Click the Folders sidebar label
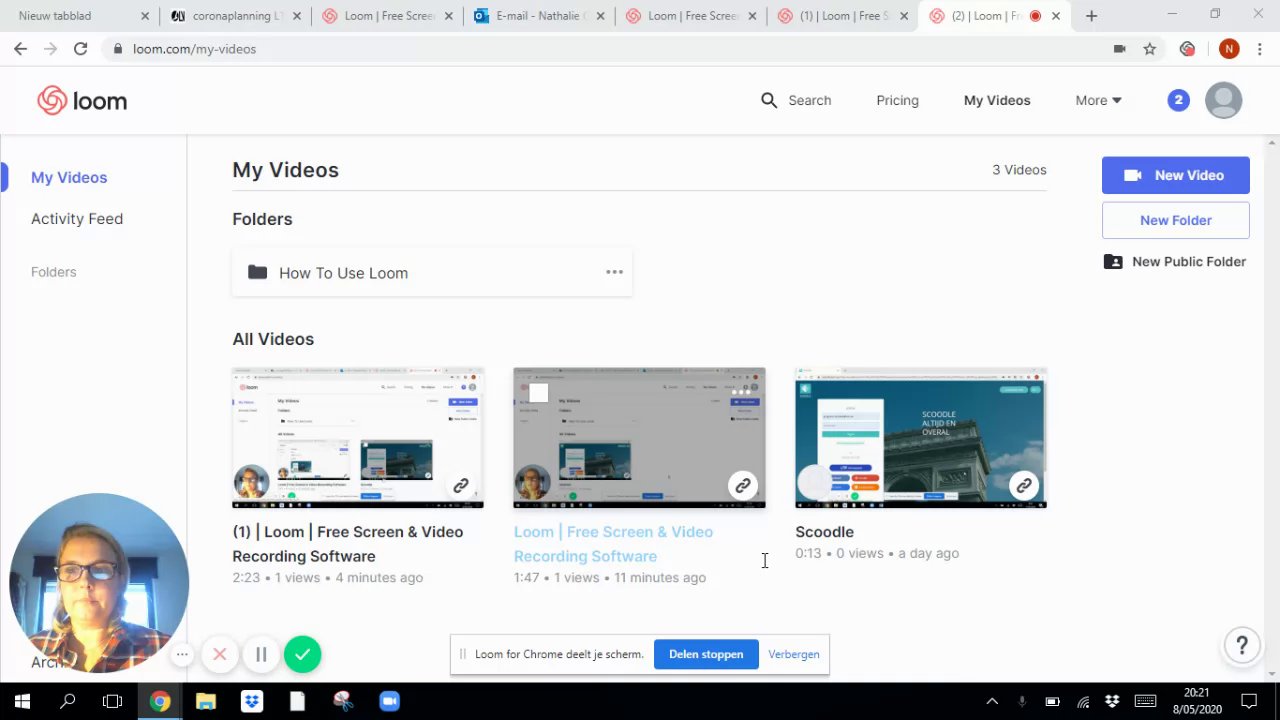1280x720 pixels. (x=53, y=271)
